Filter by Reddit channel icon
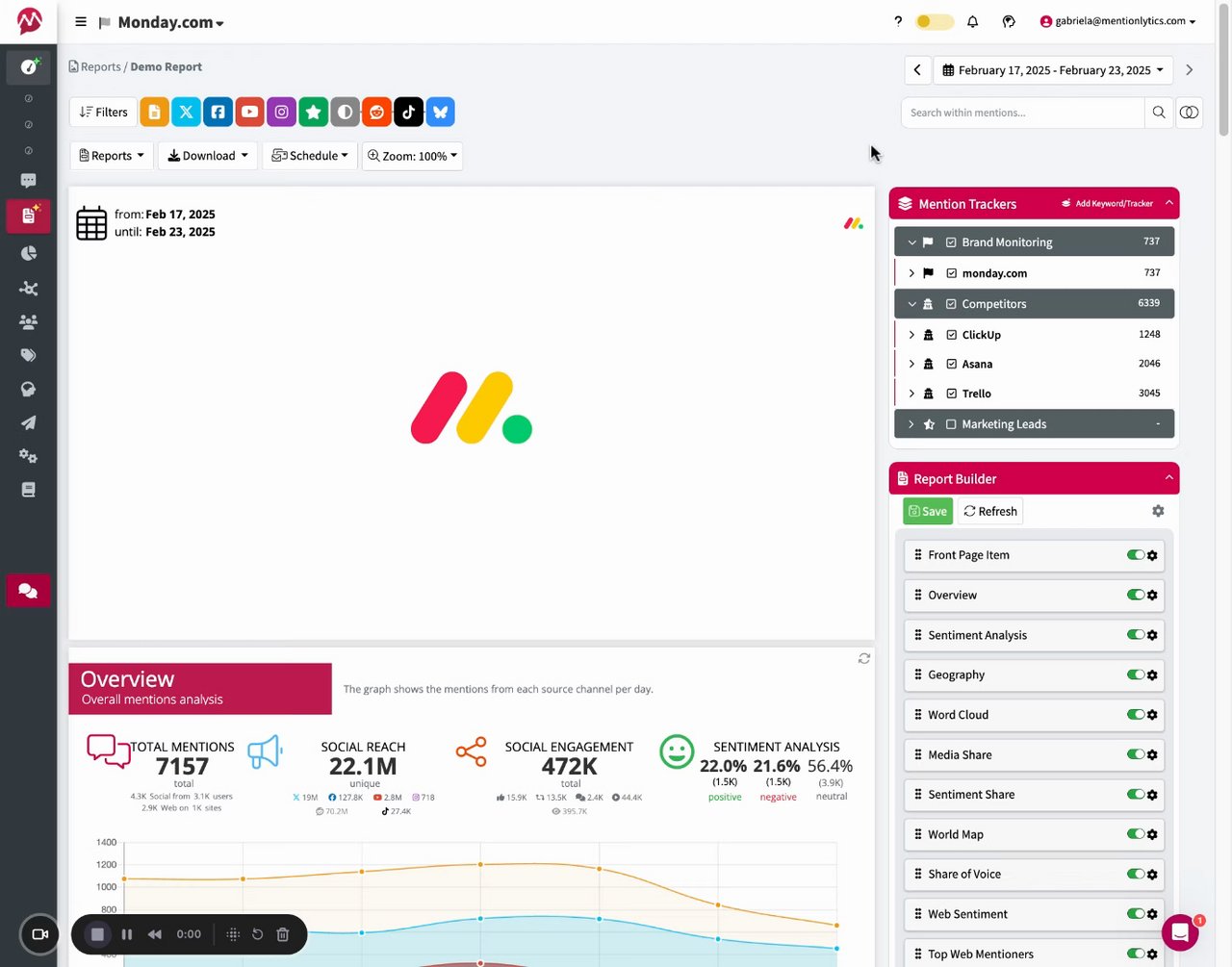 pos(376,112)
